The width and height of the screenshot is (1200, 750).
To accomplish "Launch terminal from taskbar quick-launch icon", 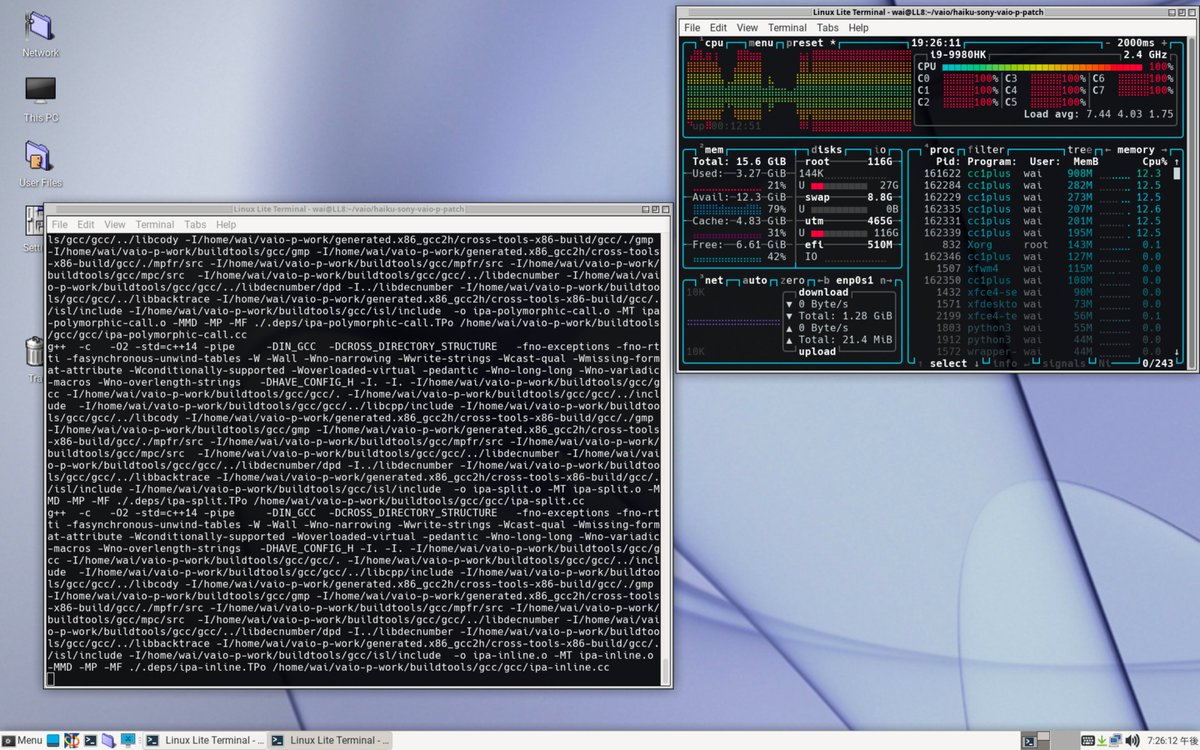I will [91, 740].
